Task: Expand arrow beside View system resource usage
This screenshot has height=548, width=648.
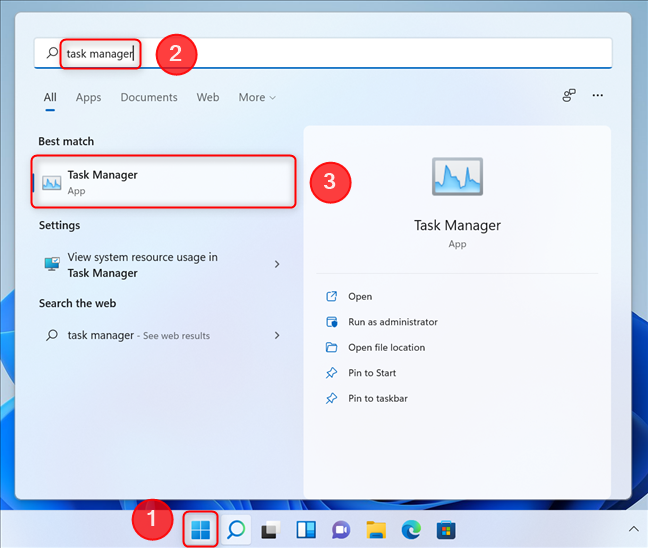Action: pyautogui.click(x=277, y=264)
